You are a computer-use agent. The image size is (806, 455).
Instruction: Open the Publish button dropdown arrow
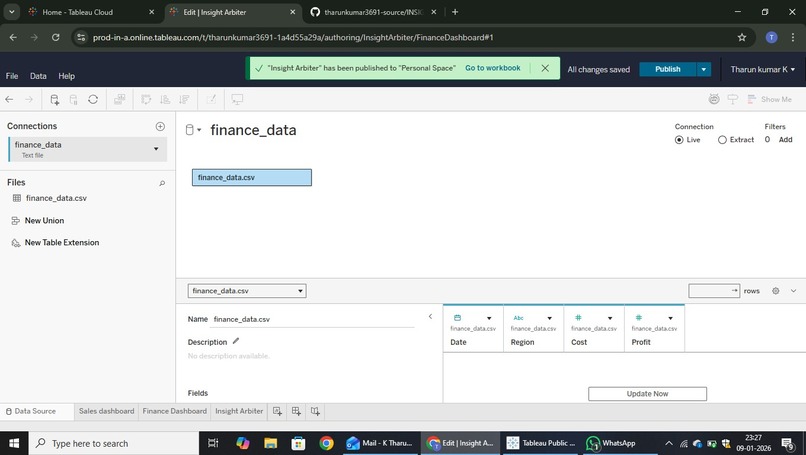click(704, 69)
